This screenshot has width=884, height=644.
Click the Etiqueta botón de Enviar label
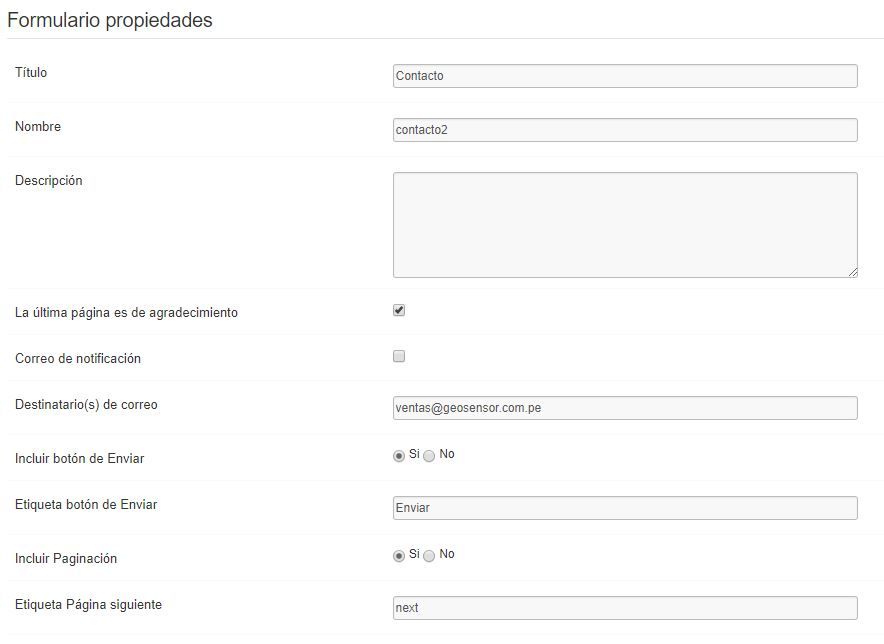(86, 505)
